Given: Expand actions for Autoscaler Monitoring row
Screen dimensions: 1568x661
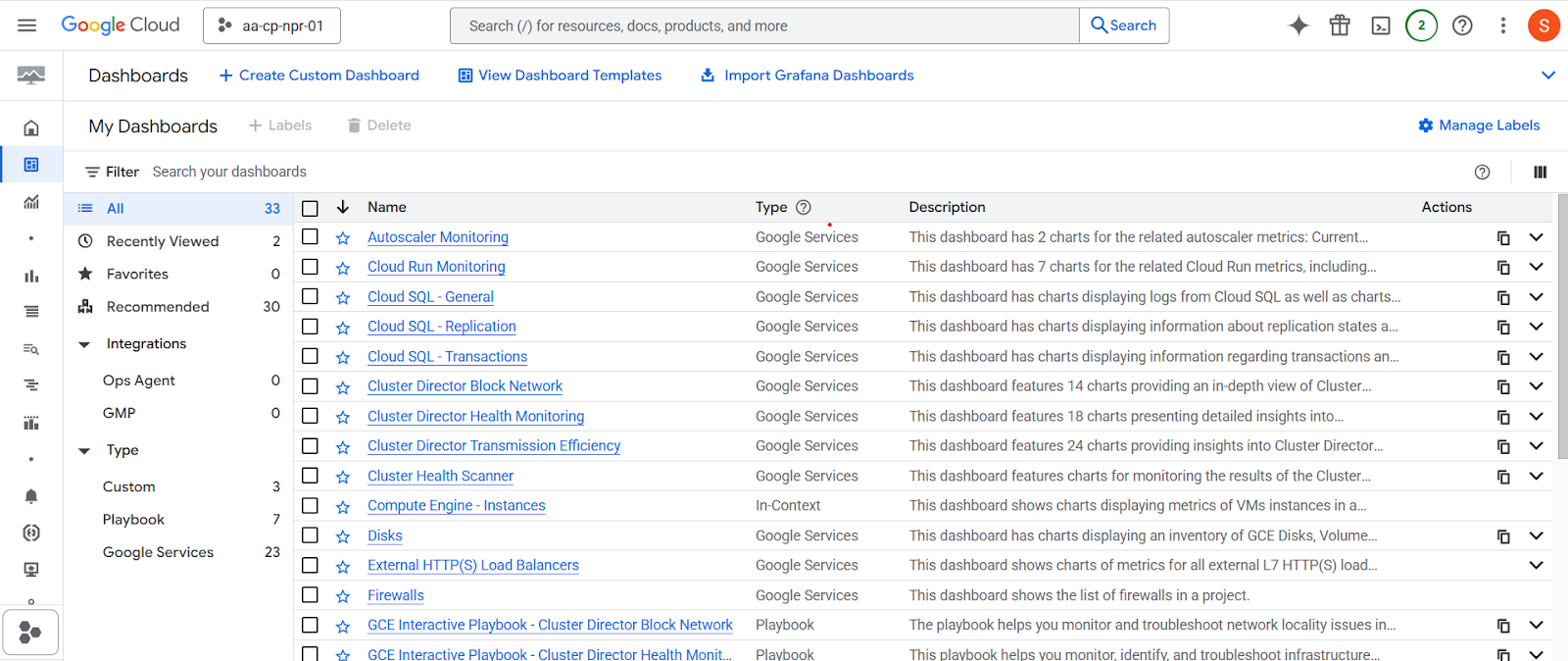Looking at the screenshot, I should [1536, 237].
